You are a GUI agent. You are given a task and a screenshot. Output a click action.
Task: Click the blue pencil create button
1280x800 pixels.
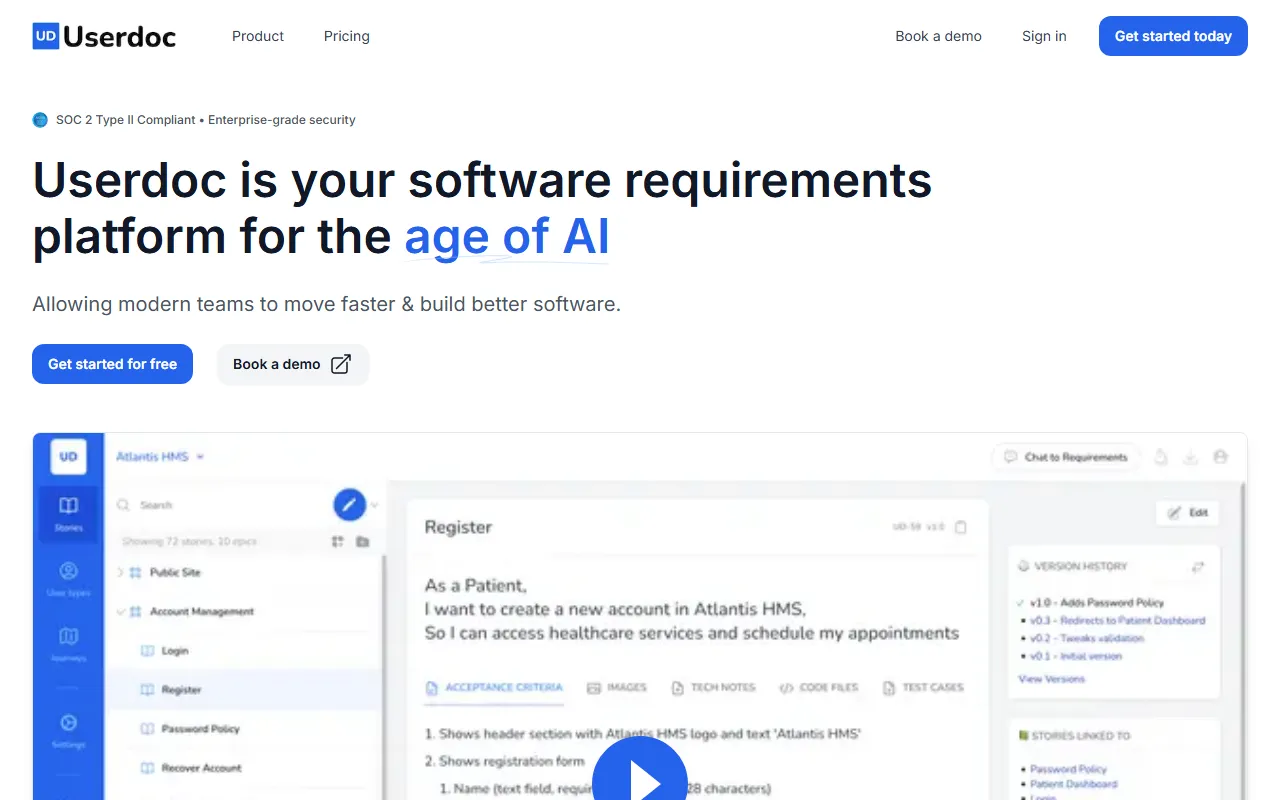click(x=349, y=505)
